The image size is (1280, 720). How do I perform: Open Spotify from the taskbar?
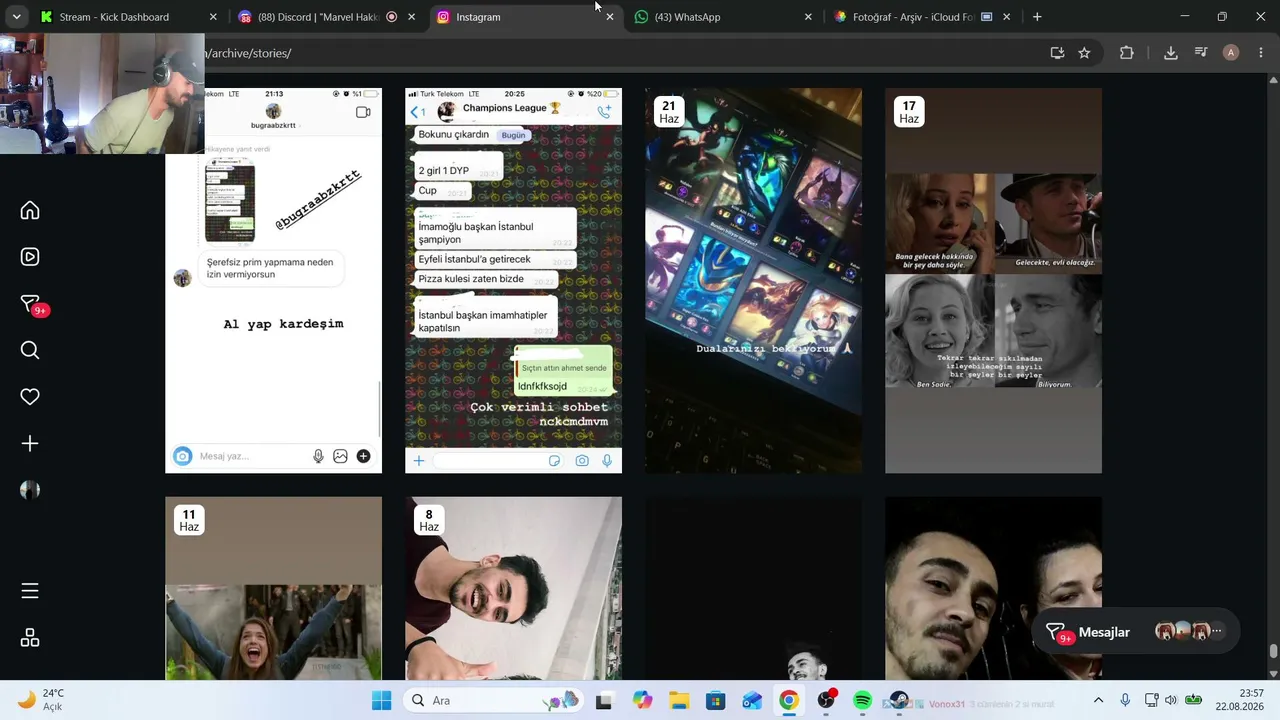pyautogui.click(x=863, y=701)
